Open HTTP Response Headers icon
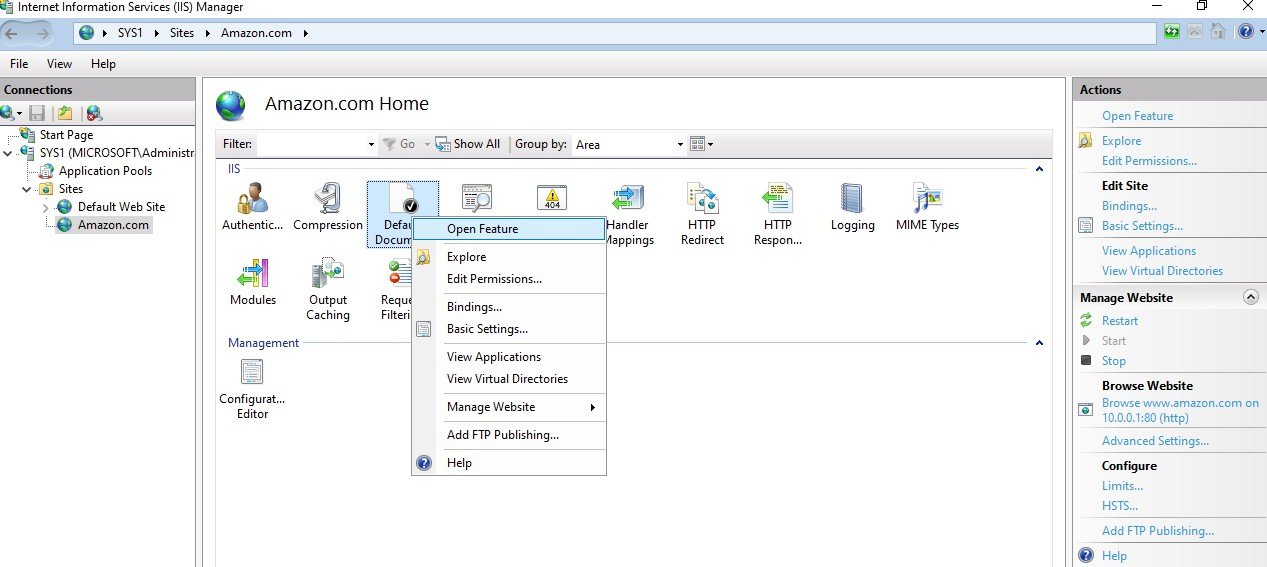 pyautogui.click(x=777, y=215)
